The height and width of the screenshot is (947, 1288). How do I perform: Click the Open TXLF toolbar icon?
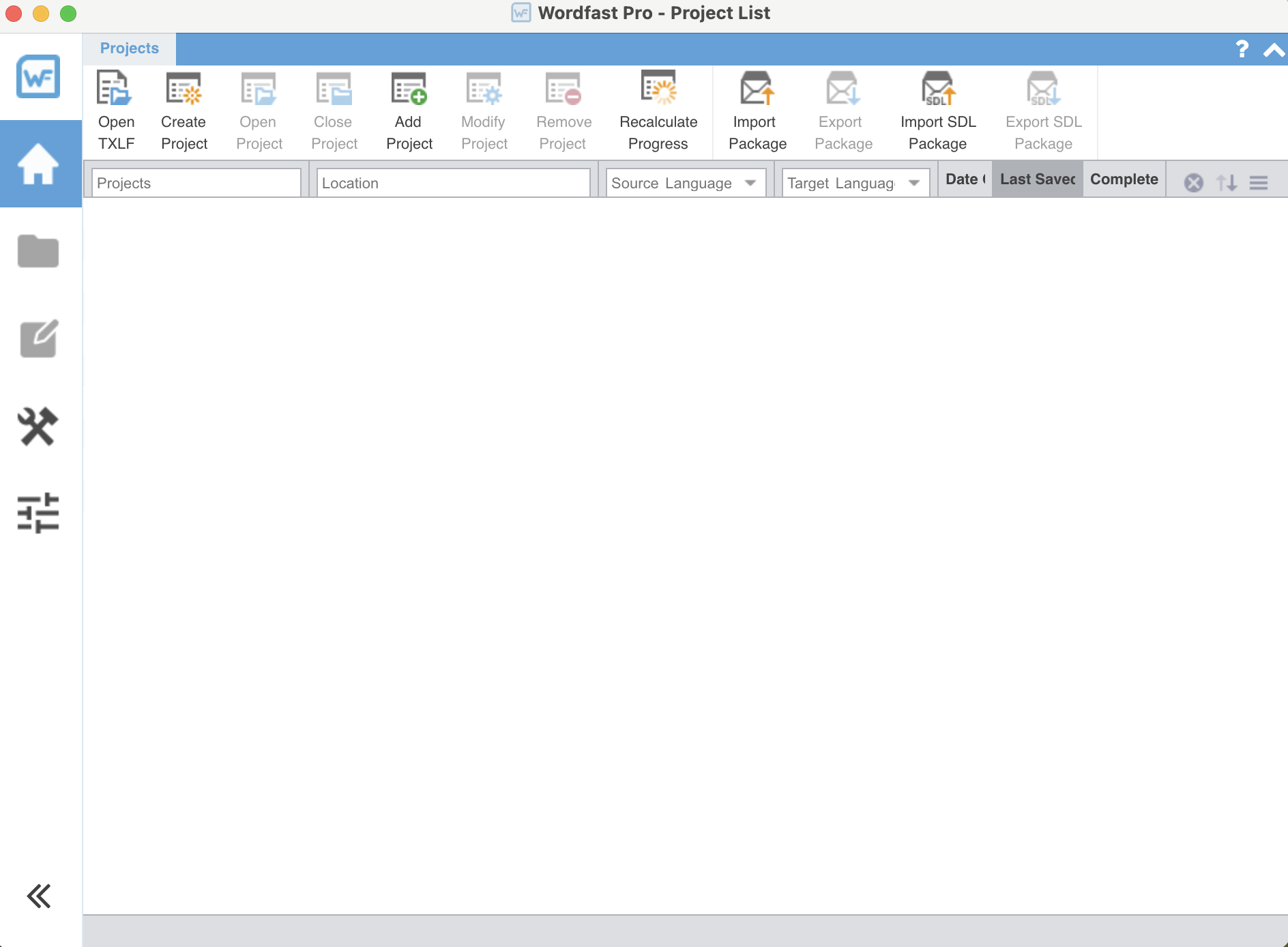115,111
